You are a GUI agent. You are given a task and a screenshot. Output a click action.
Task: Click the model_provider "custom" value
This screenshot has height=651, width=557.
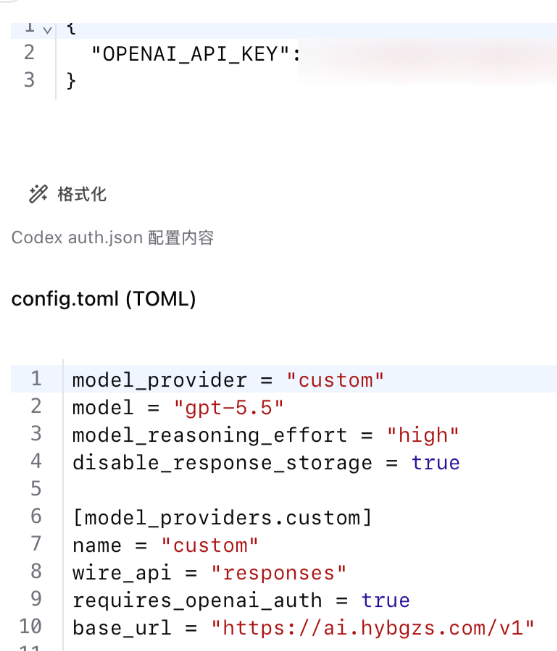[335, 380]
